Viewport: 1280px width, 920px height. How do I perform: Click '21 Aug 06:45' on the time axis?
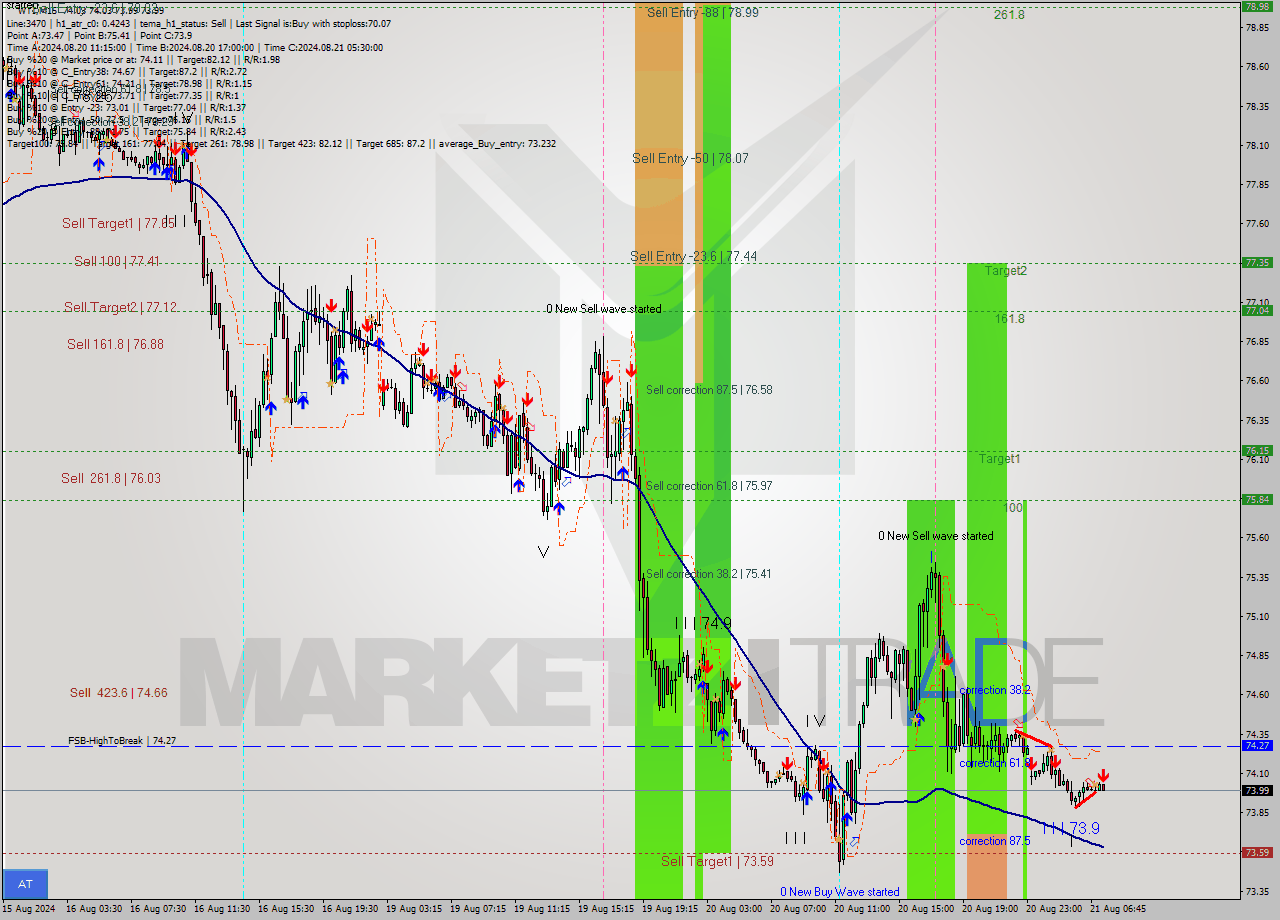point(1120,909)
